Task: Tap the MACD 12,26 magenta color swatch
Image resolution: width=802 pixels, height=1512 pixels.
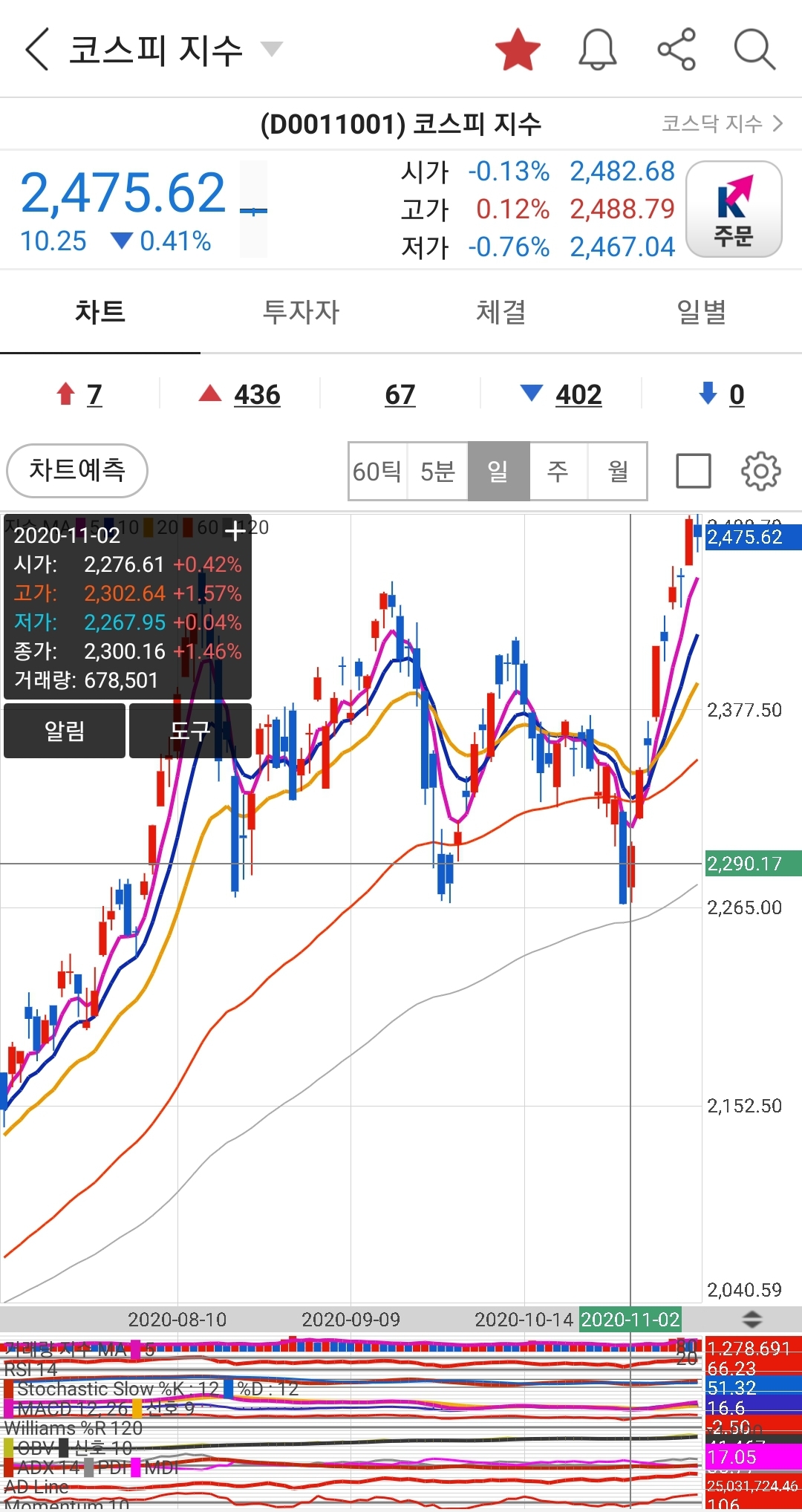Action: [x=10, y=1408]
